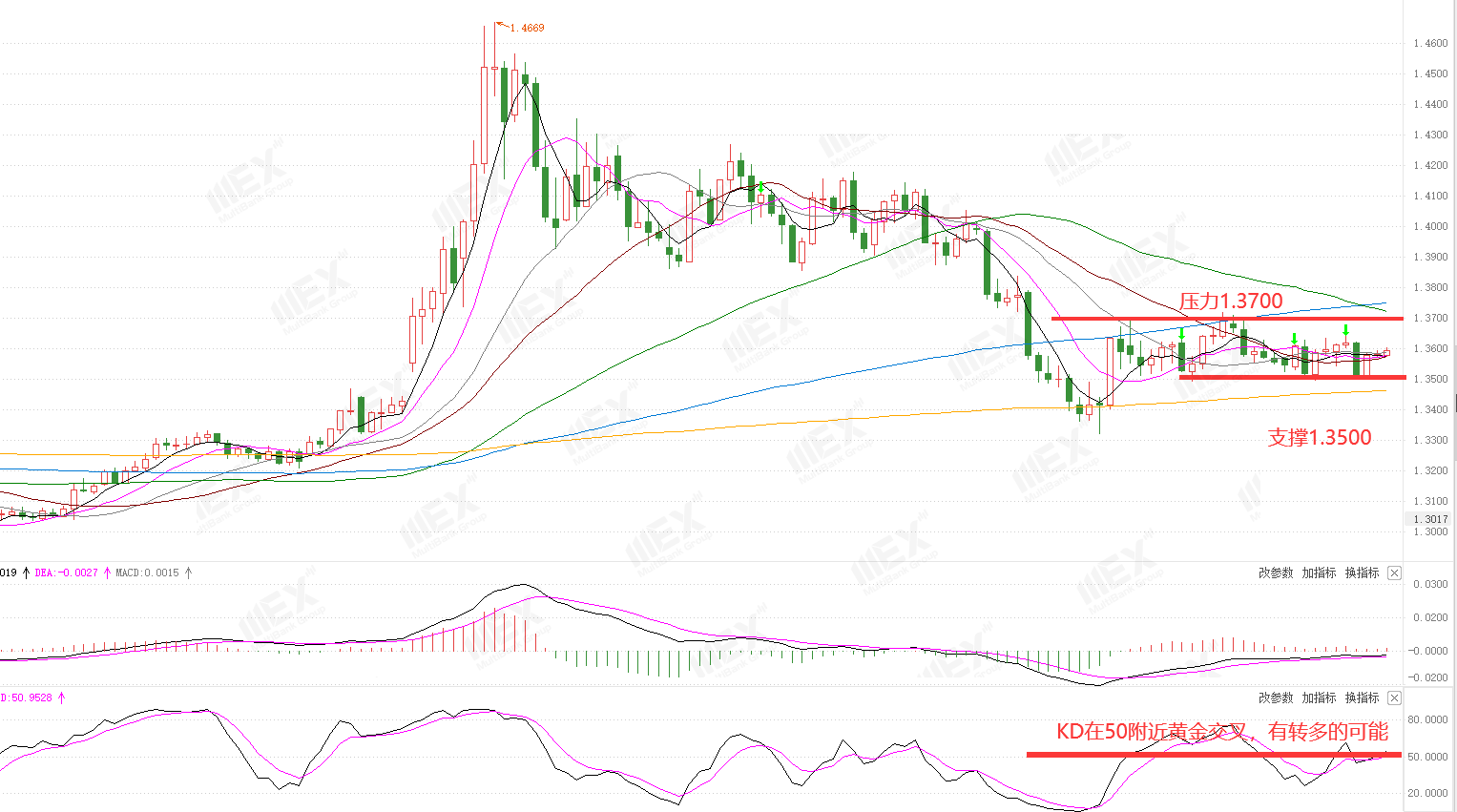Click the MACD:0.0015 readout

(147, 573)
